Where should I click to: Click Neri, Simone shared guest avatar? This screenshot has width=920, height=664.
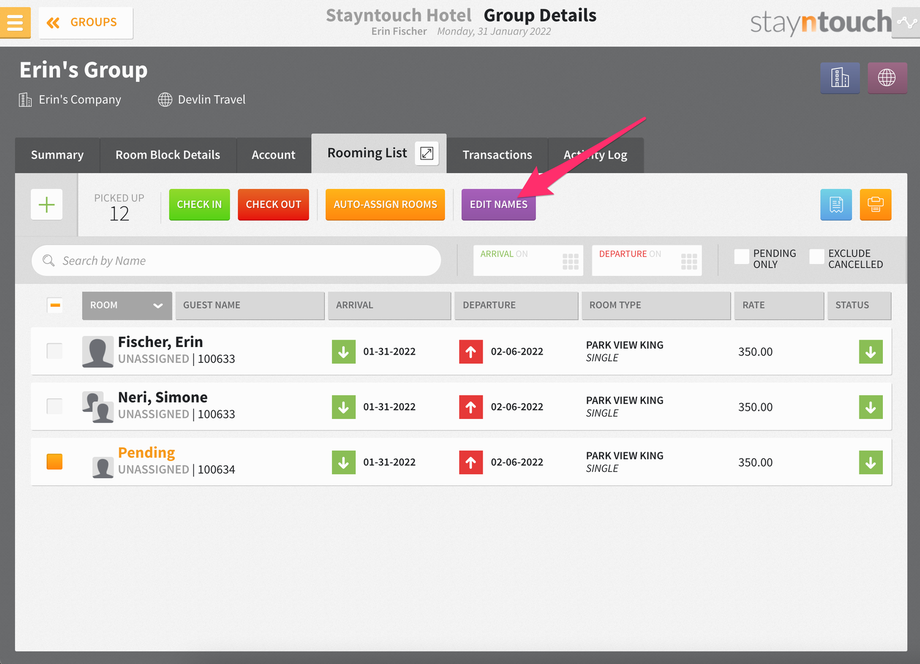click(97, 407)
